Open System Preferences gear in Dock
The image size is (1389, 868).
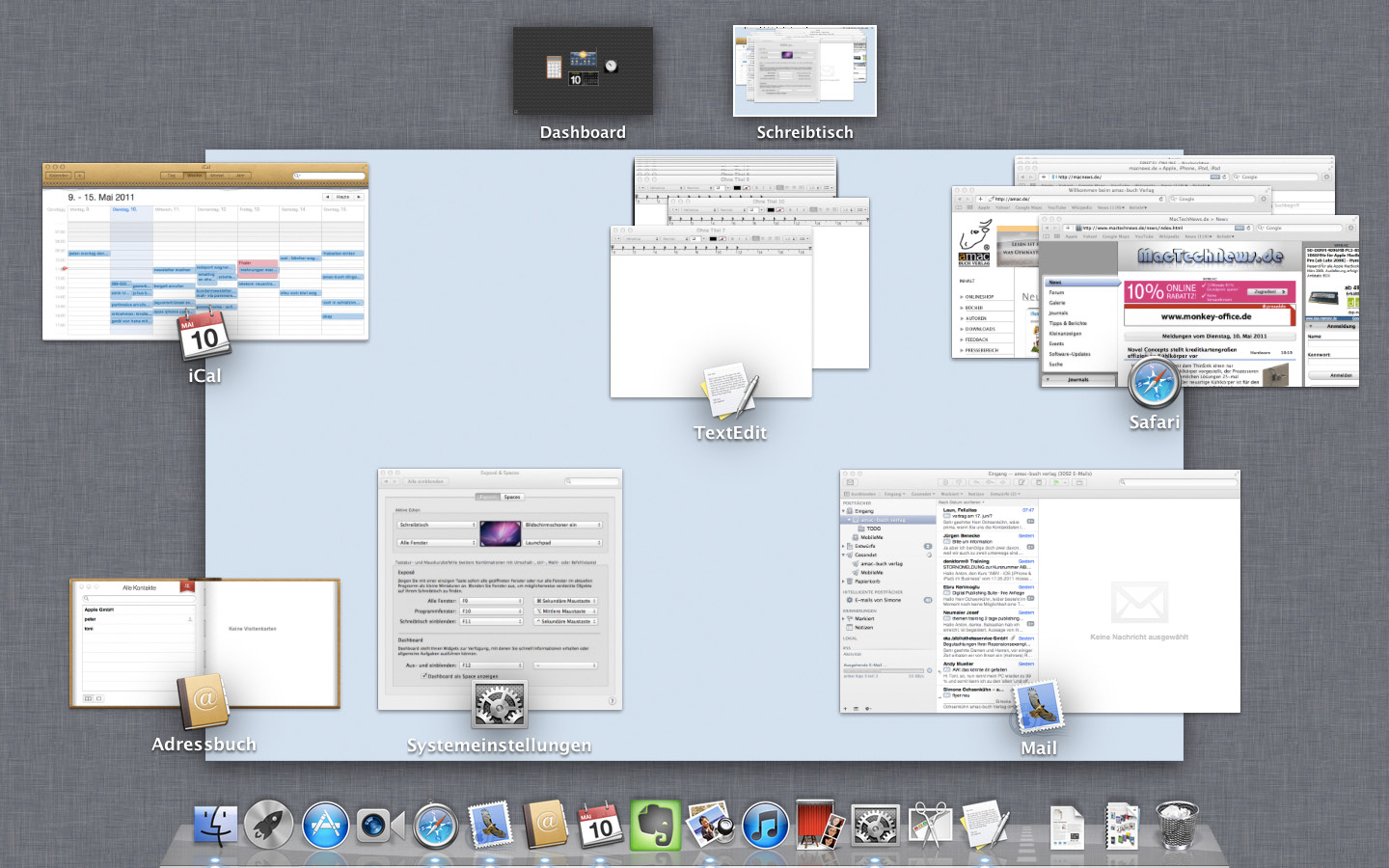[875, 827]
